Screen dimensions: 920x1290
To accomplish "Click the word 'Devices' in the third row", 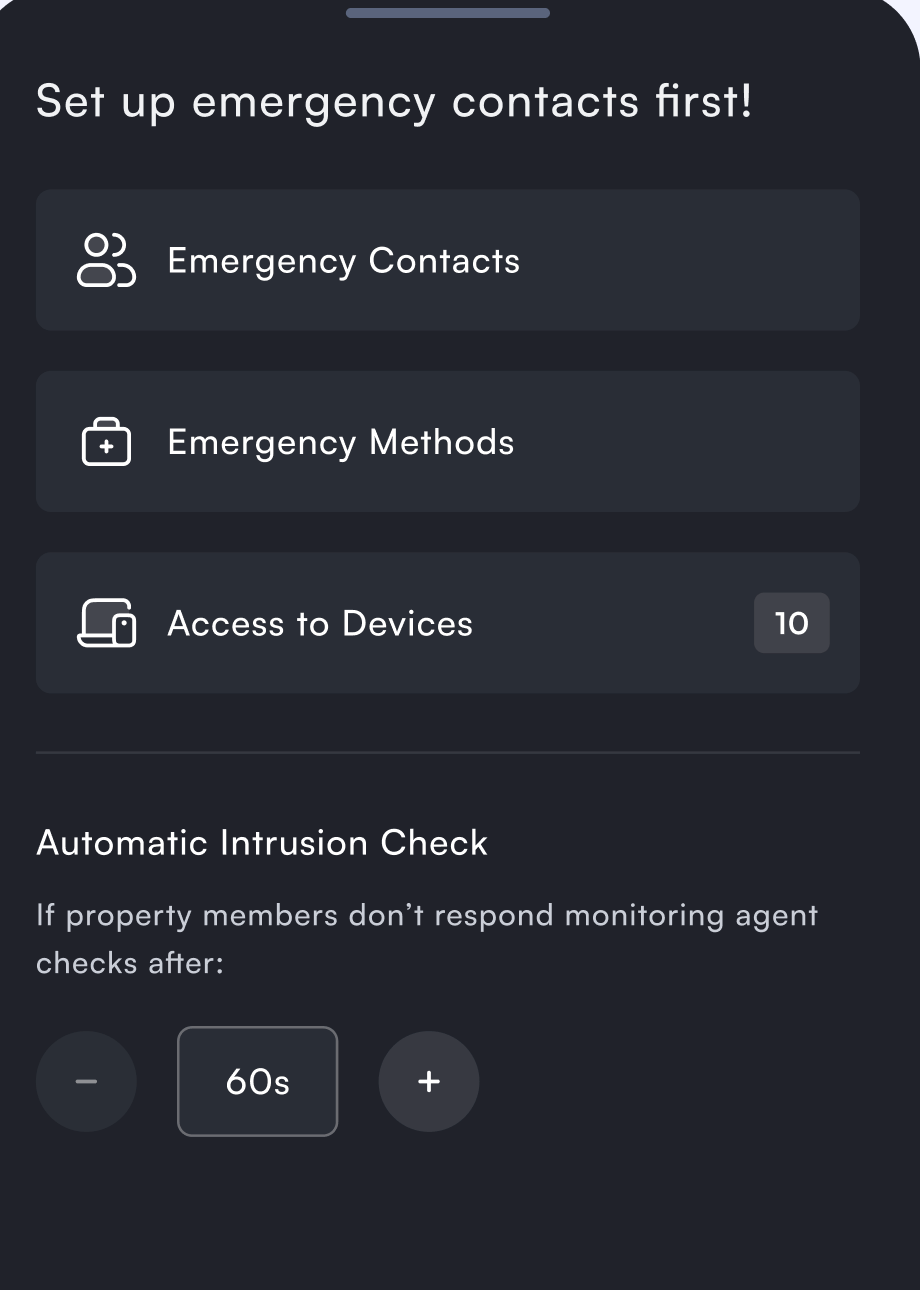I will pos(408,623).
